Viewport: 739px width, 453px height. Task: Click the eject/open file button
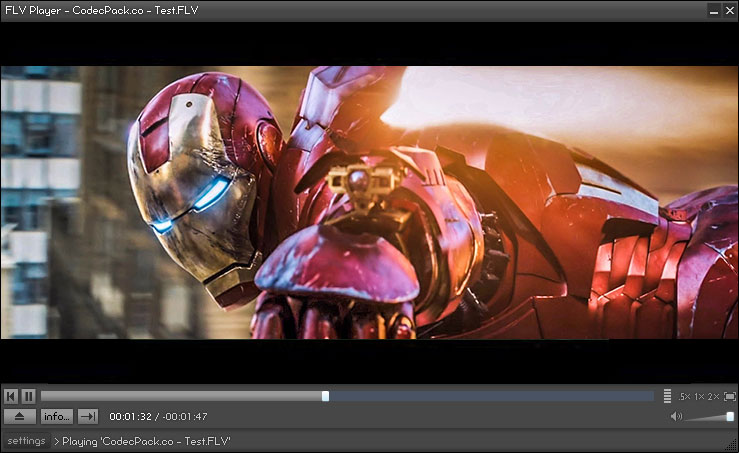click(x=19, y=416)
